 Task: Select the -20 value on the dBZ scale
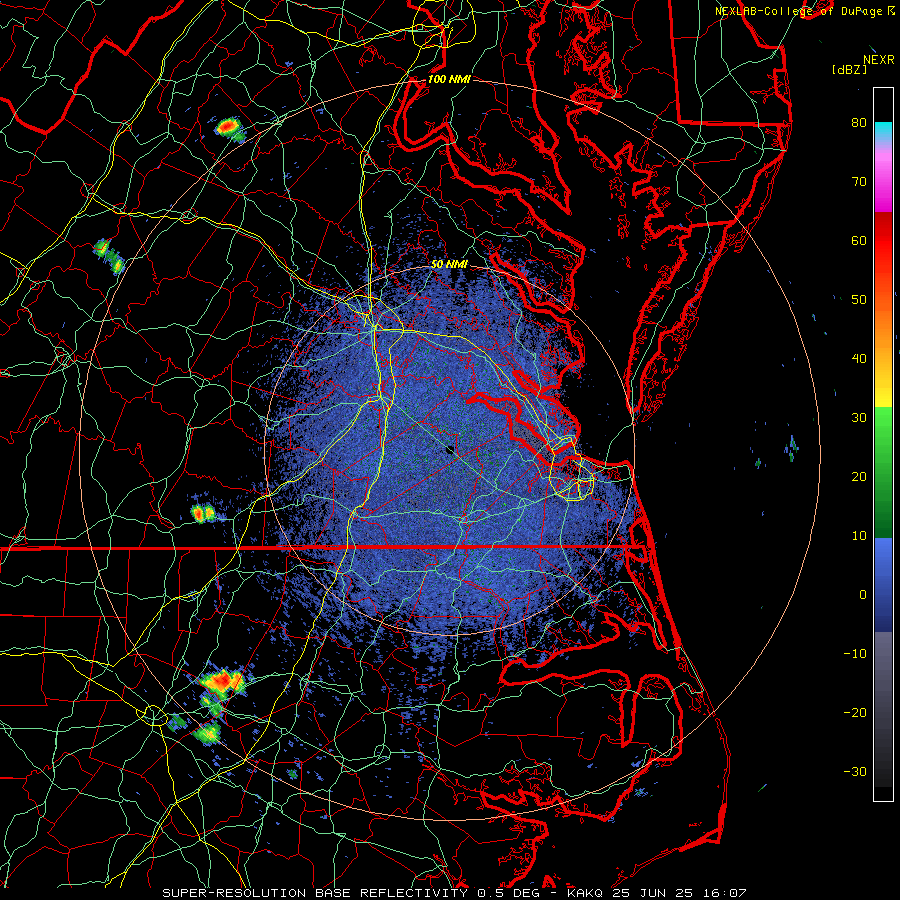click(855, 712)
